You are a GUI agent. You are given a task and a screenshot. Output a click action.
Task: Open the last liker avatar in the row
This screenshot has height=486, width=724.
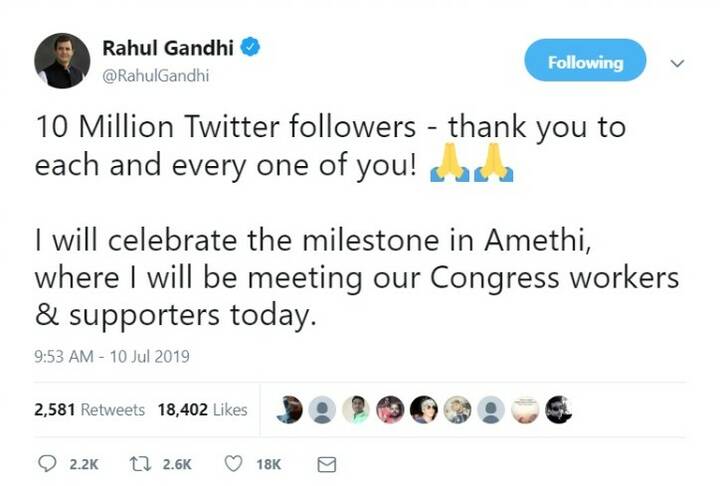[x=557, y=410]
